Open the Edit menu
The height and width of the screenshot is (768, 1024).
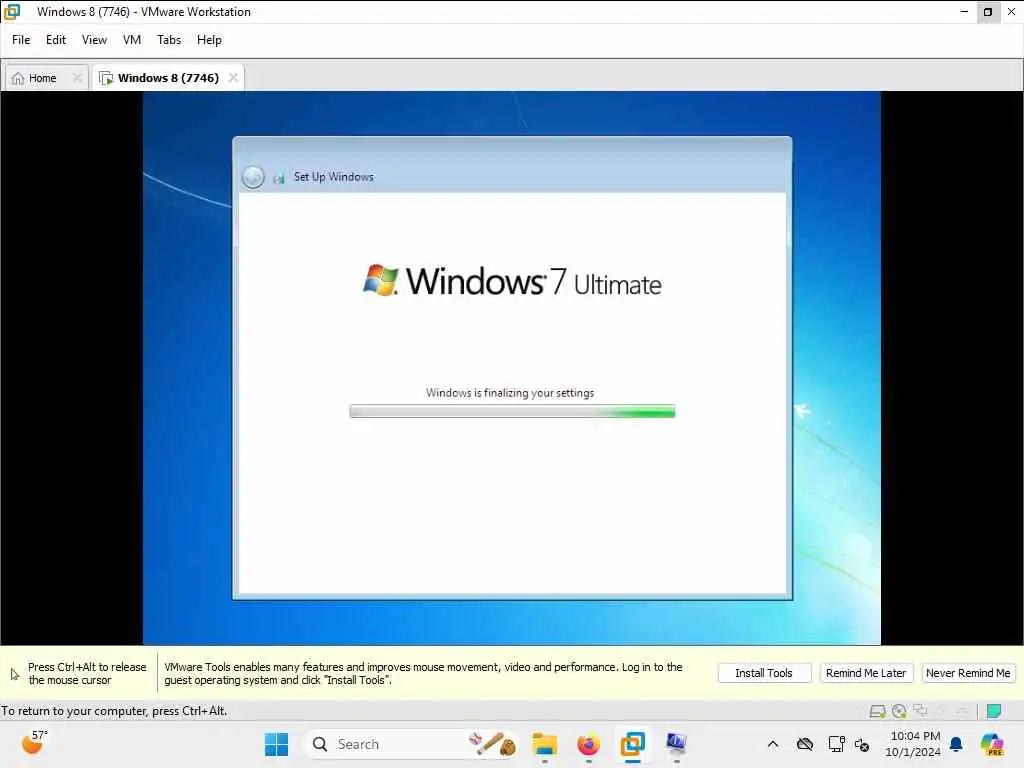(56, 40)
